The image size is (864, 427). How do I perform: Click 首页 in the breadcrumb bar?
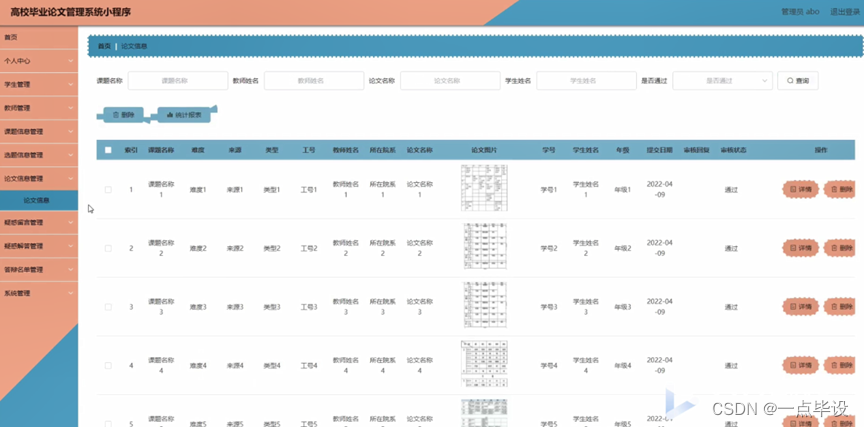tap(104, 46)
